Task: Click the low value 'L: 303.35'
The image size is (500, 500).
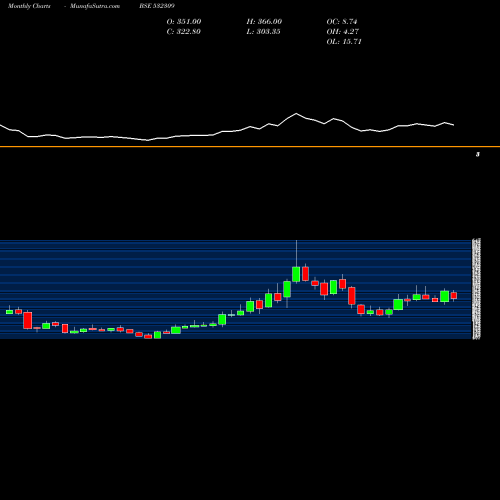Action: tap(263, 32)
